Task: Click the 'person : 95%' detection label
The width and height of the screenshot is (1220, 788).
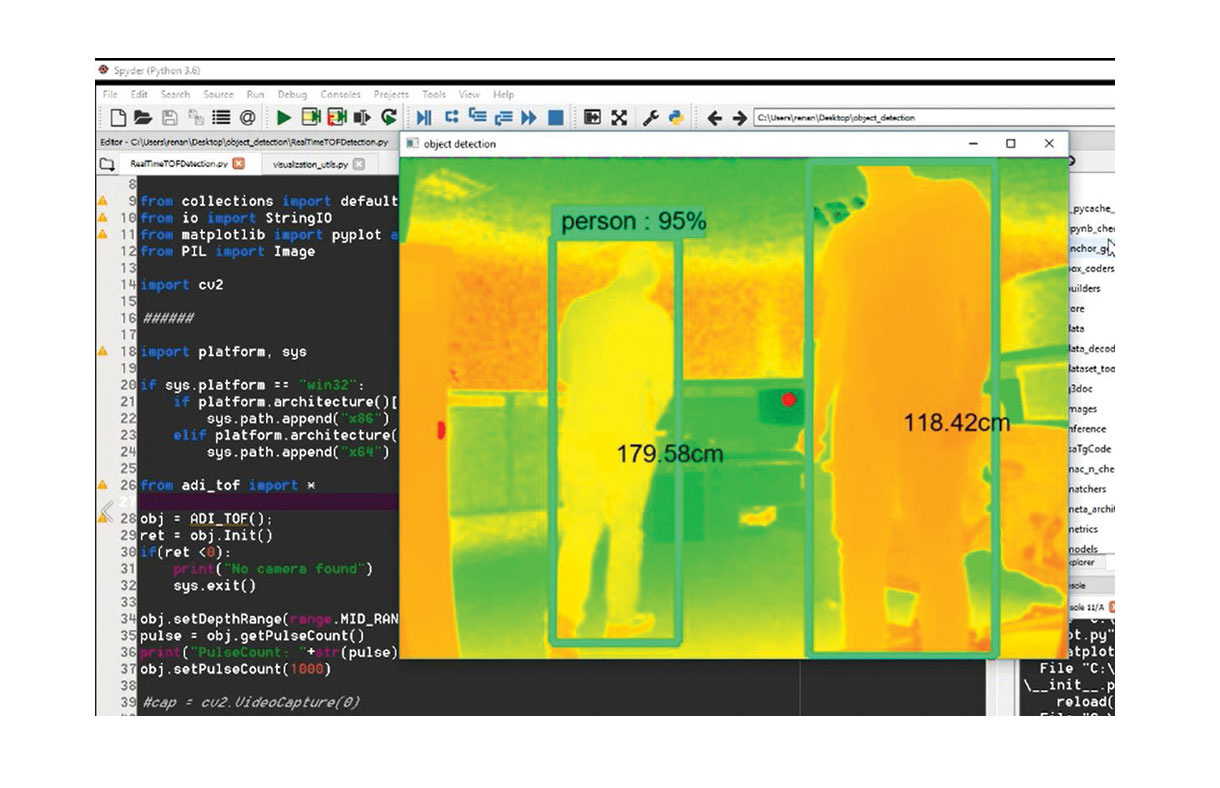Action: pyautogui.click(x=632, y=221)
